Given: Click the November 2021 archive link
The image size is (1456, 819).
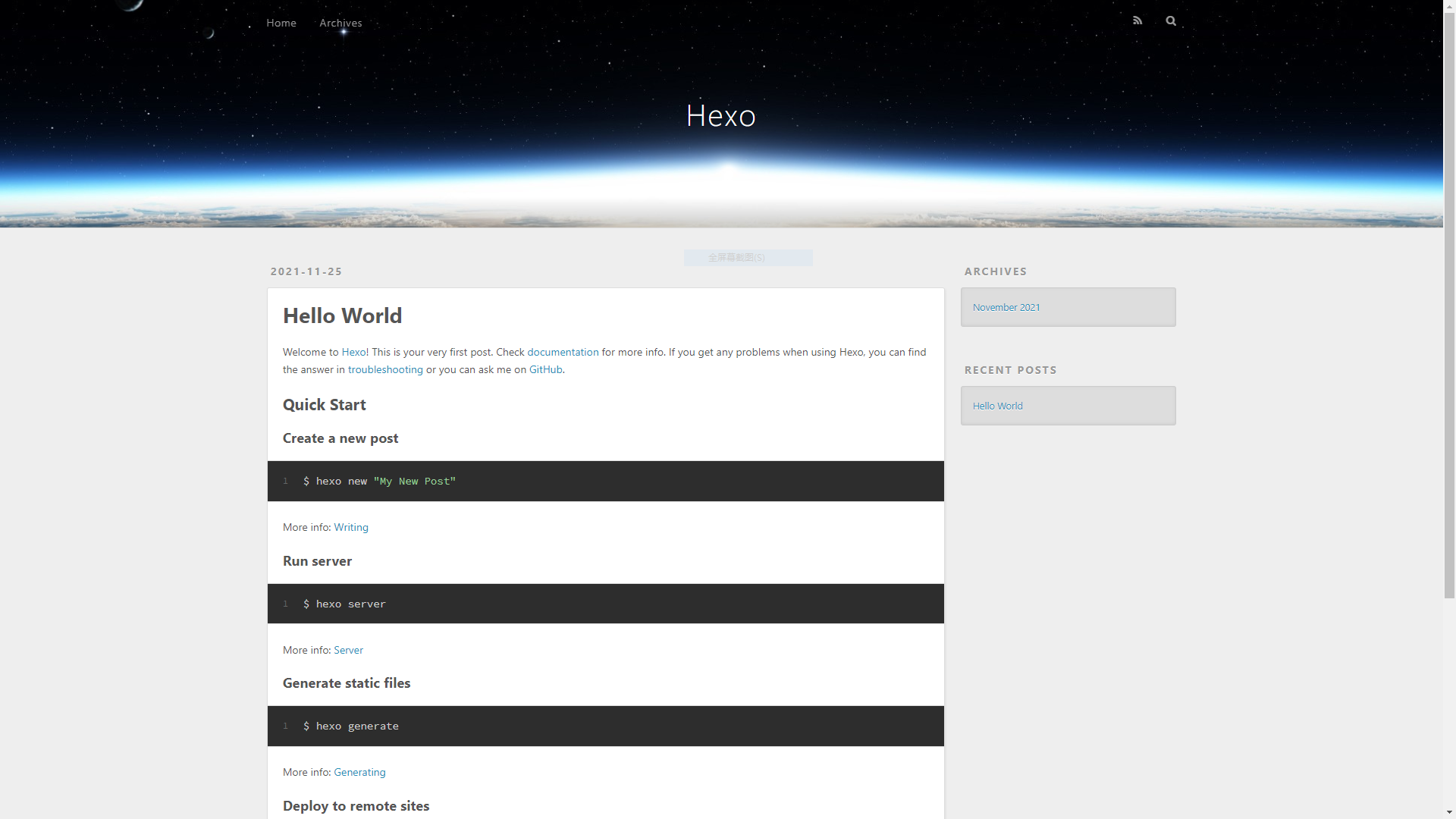Looking at the screenshot, I should coord(1006,307).
